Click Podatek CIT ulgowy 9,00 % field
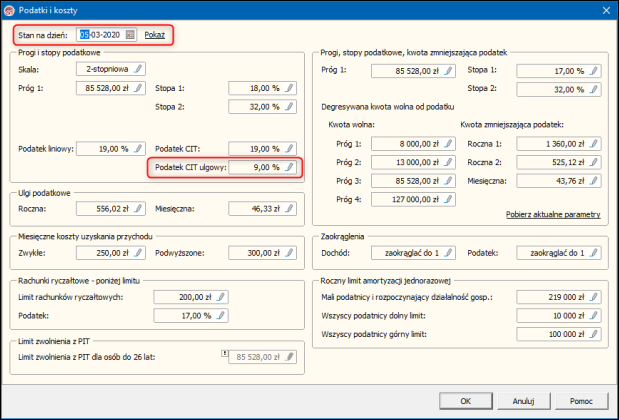The height and width of the screenshot is (420, 619). tap(263, 167)
